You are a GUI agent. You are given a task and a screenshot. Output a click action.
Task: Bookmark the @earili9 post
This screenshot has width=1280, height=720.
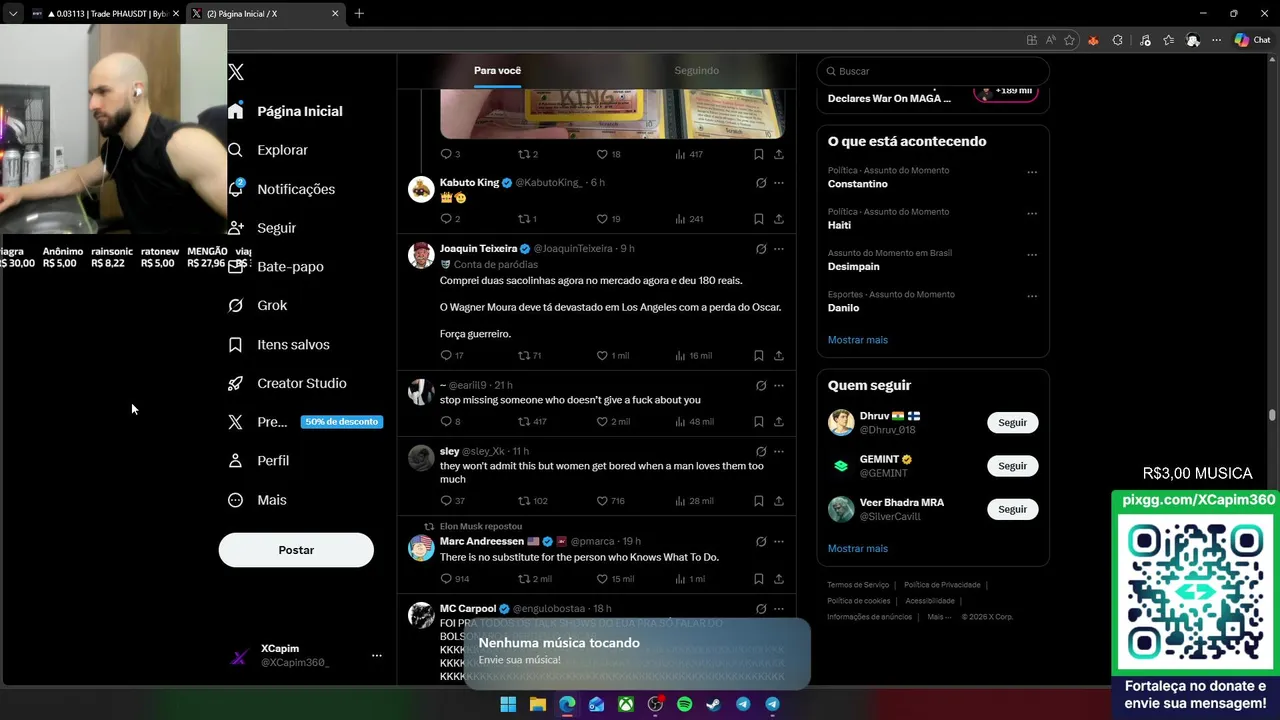click(x=759, y=422)
